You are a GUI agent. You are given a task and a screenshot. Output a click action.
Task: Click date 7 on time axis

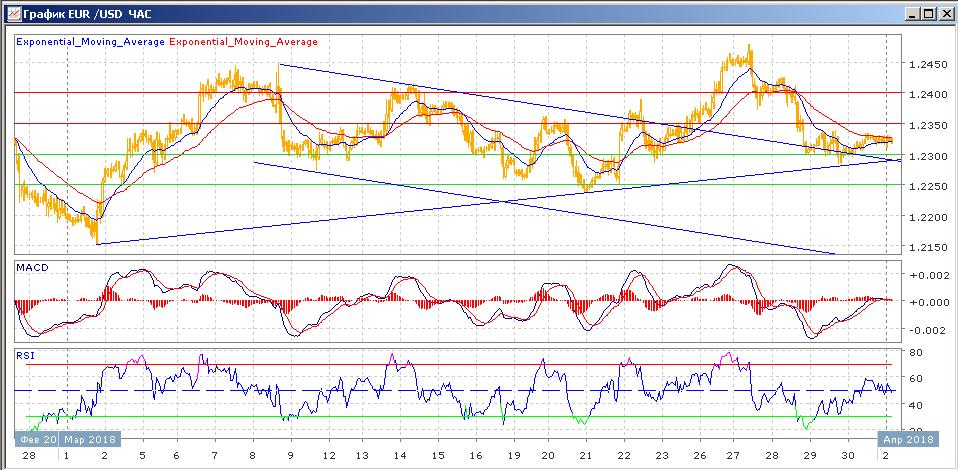(214, 456)
